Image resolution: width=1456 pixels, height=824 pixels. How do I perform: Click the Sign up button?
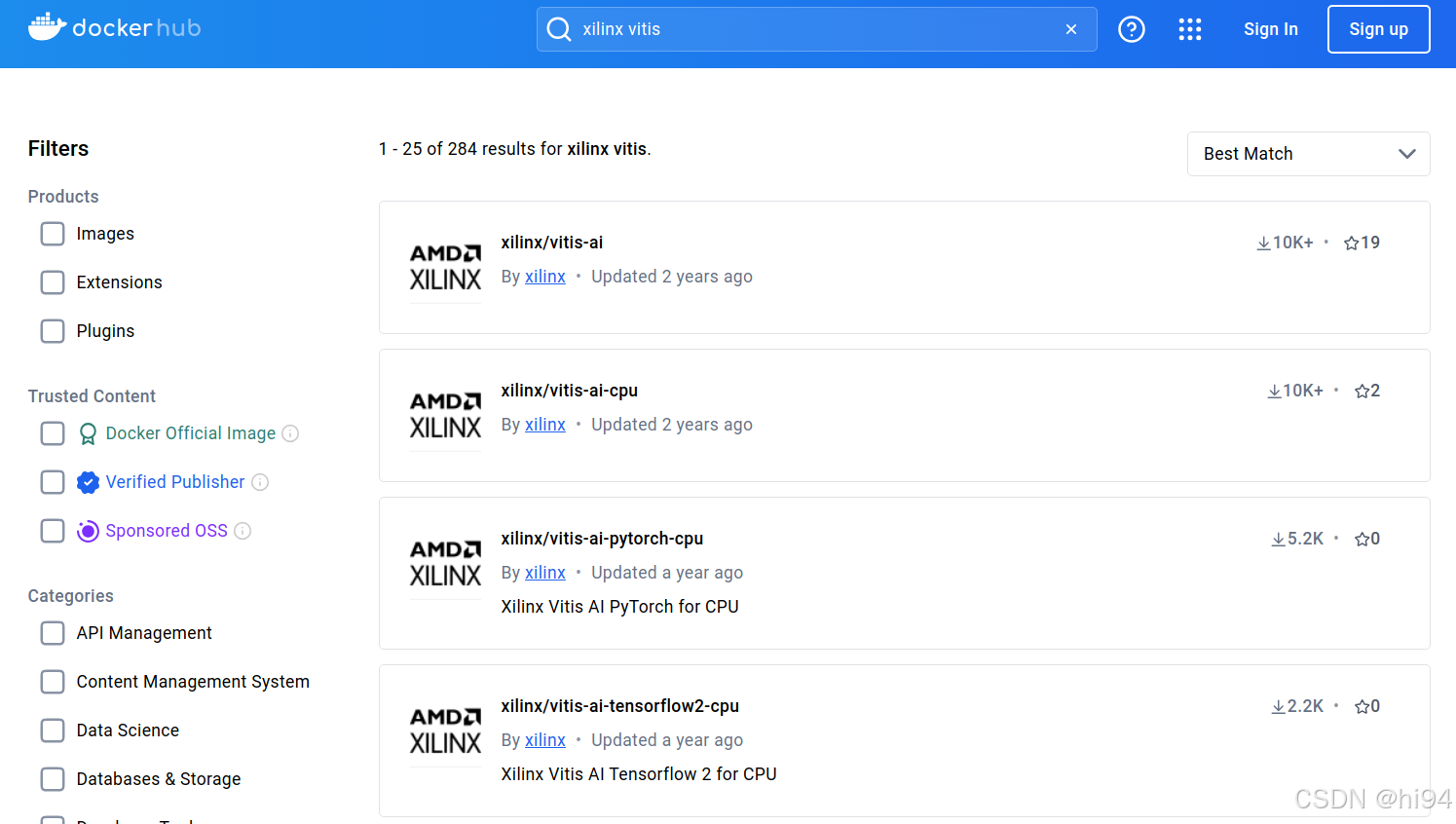(1378, 28)
